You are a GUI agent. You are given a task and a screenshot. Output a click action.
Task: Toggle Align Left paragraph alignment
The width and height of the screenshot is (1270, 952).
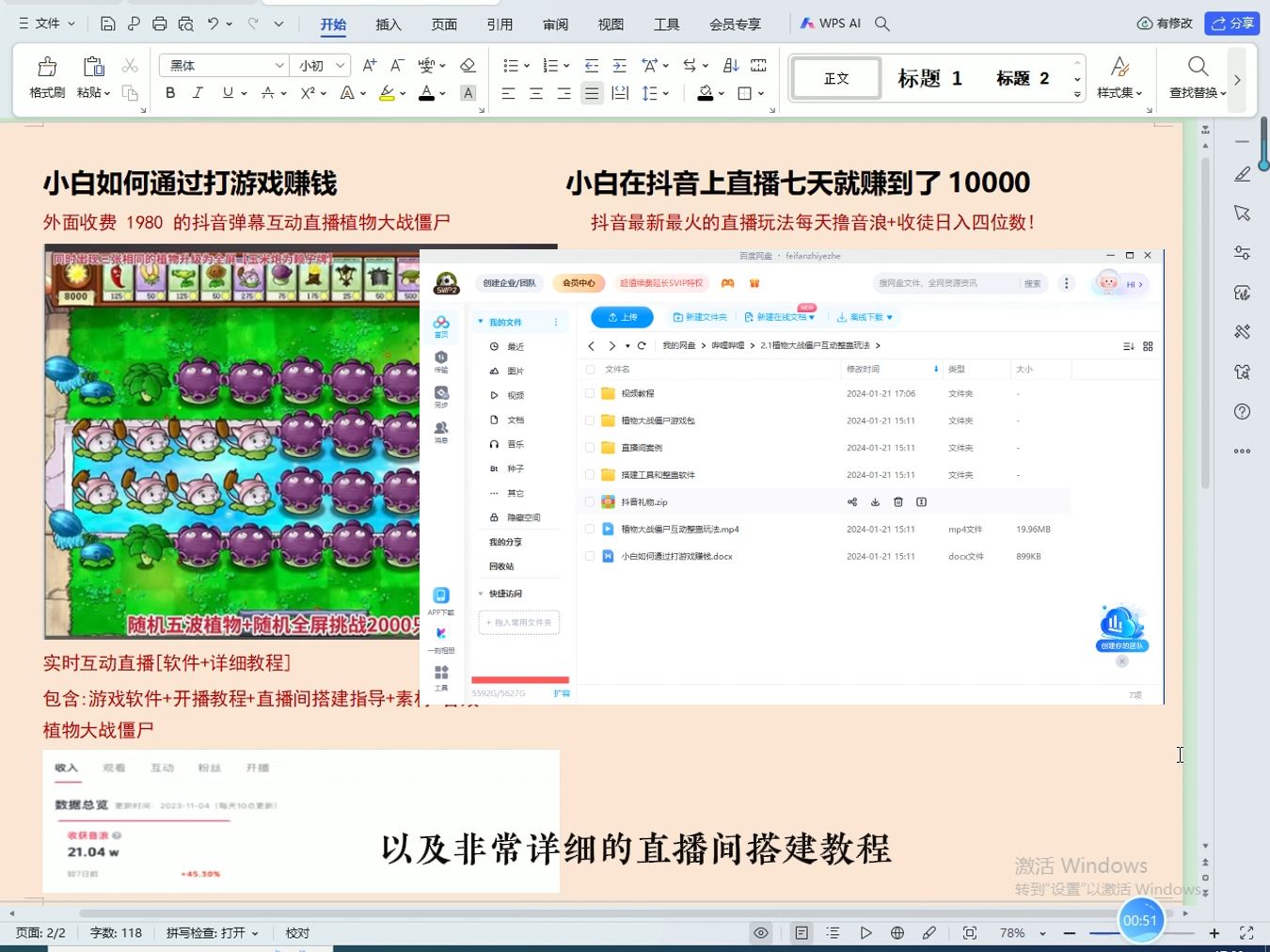(508, 93)
